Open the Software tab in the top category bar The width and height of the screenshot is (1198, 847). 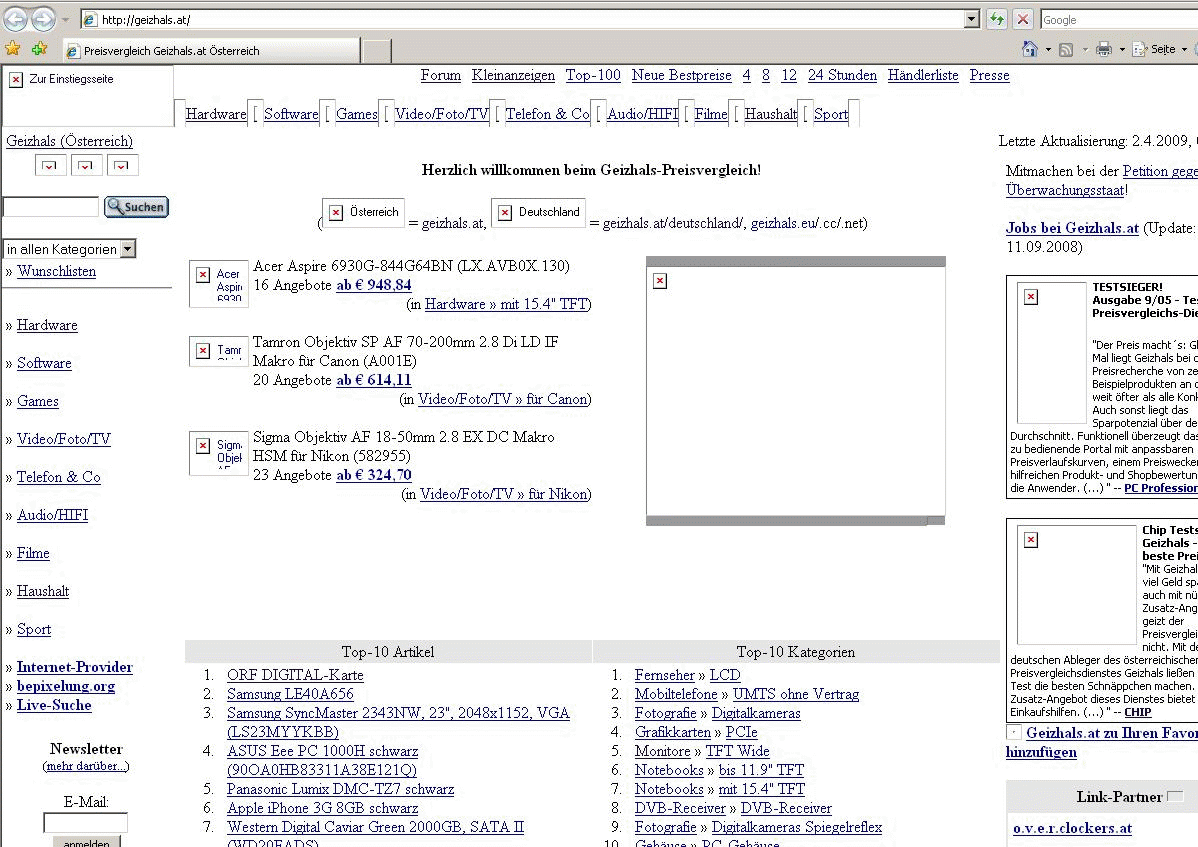coord(290,114)
